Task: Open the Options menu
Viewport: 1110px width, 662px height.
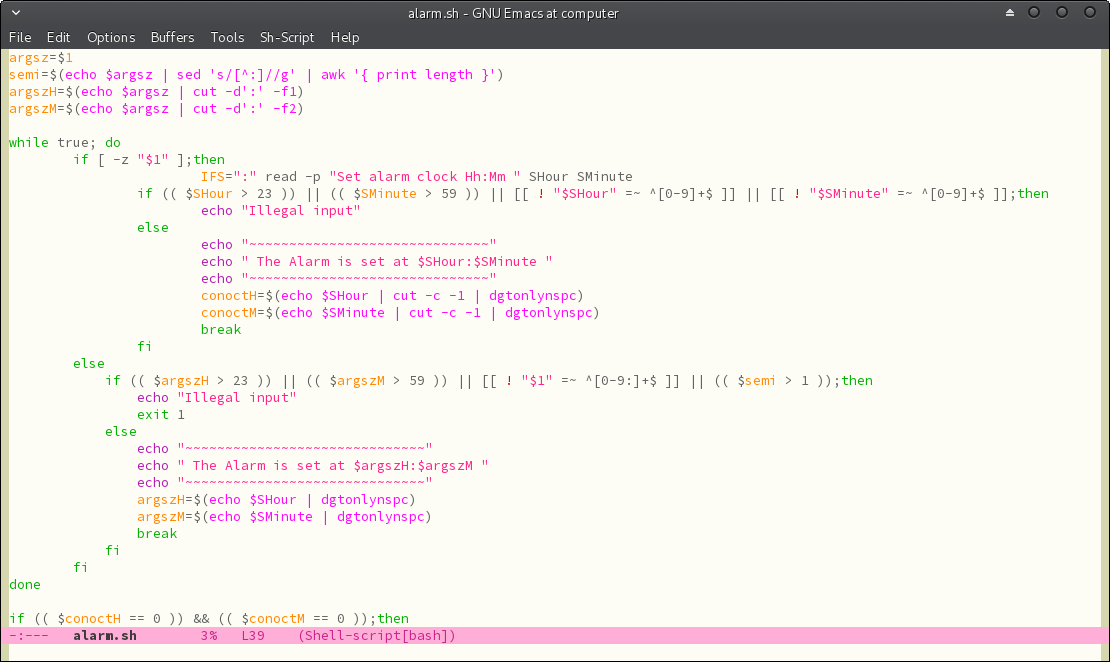Action: (110, 37)
